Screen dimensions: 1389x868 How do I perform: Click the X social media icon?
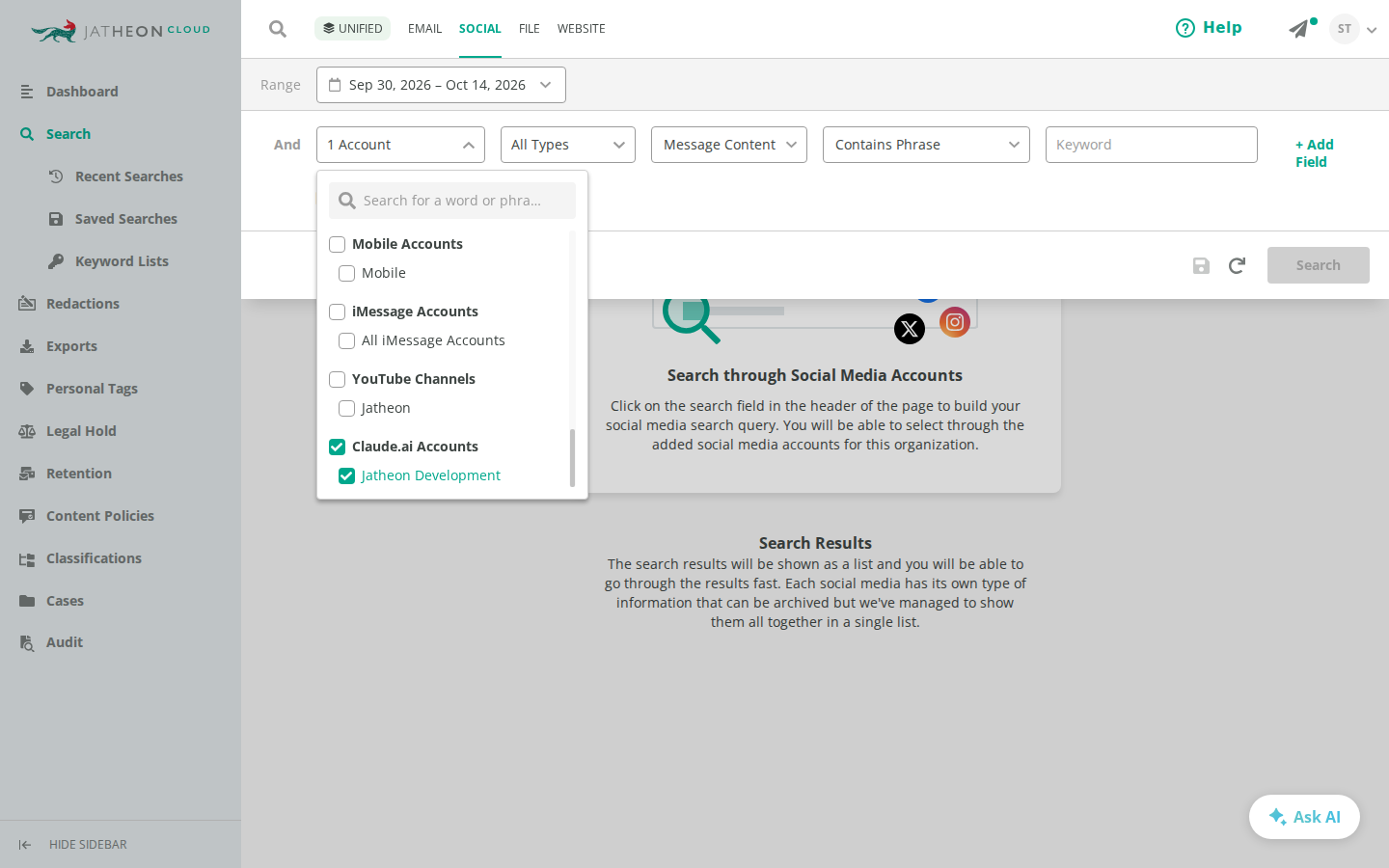click(910, 329)
